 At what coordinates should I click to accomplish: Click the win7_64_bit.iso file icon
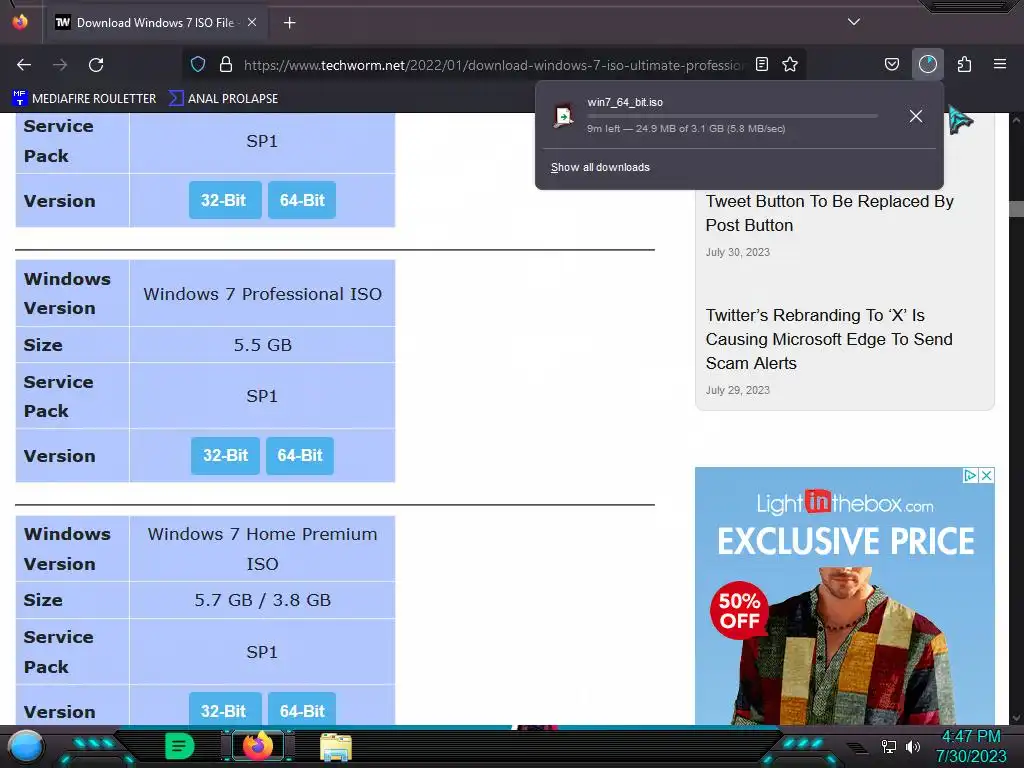point(563,116)
